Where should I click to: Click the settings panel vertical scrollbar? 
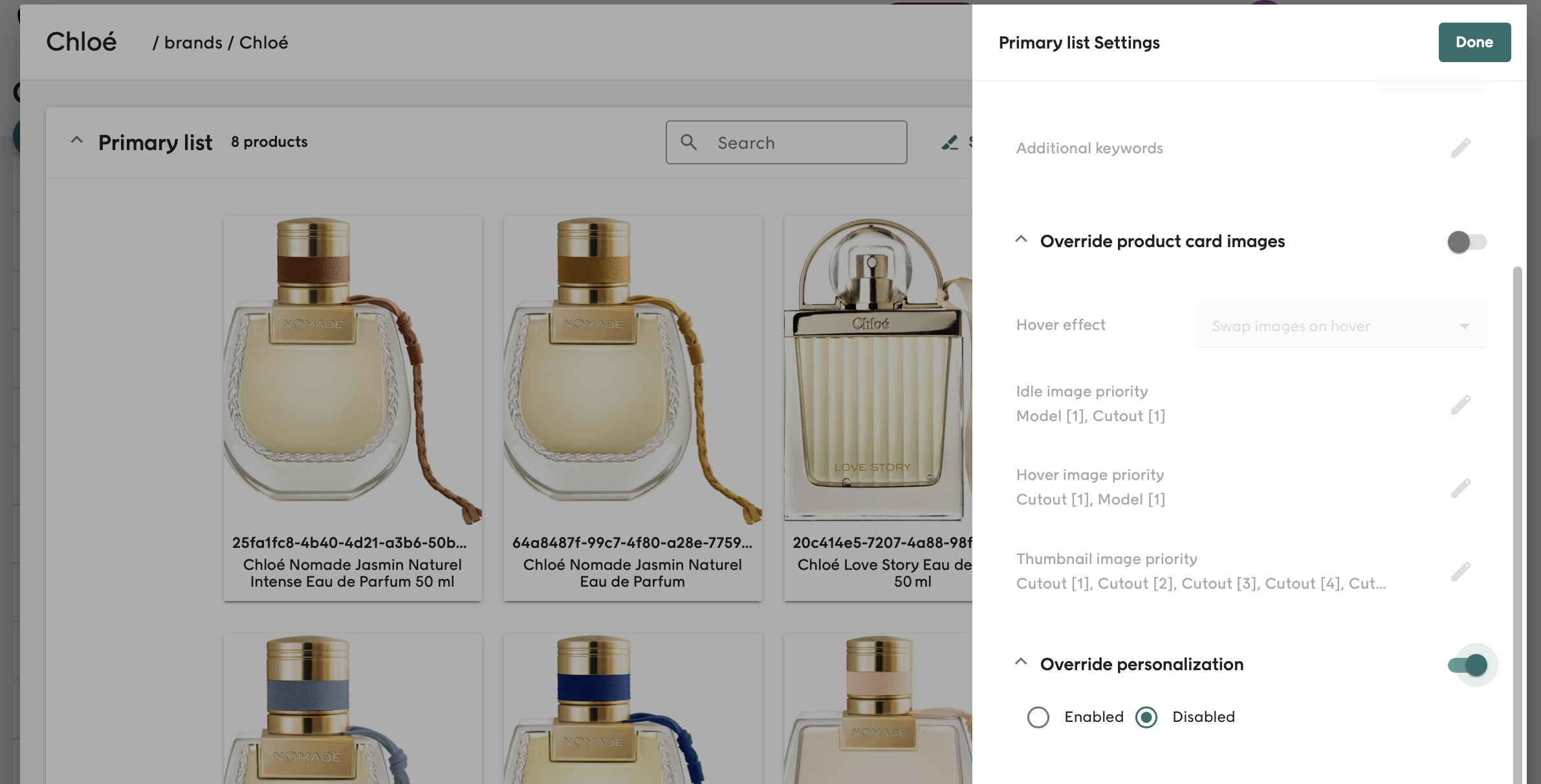tap(1517, 517)
